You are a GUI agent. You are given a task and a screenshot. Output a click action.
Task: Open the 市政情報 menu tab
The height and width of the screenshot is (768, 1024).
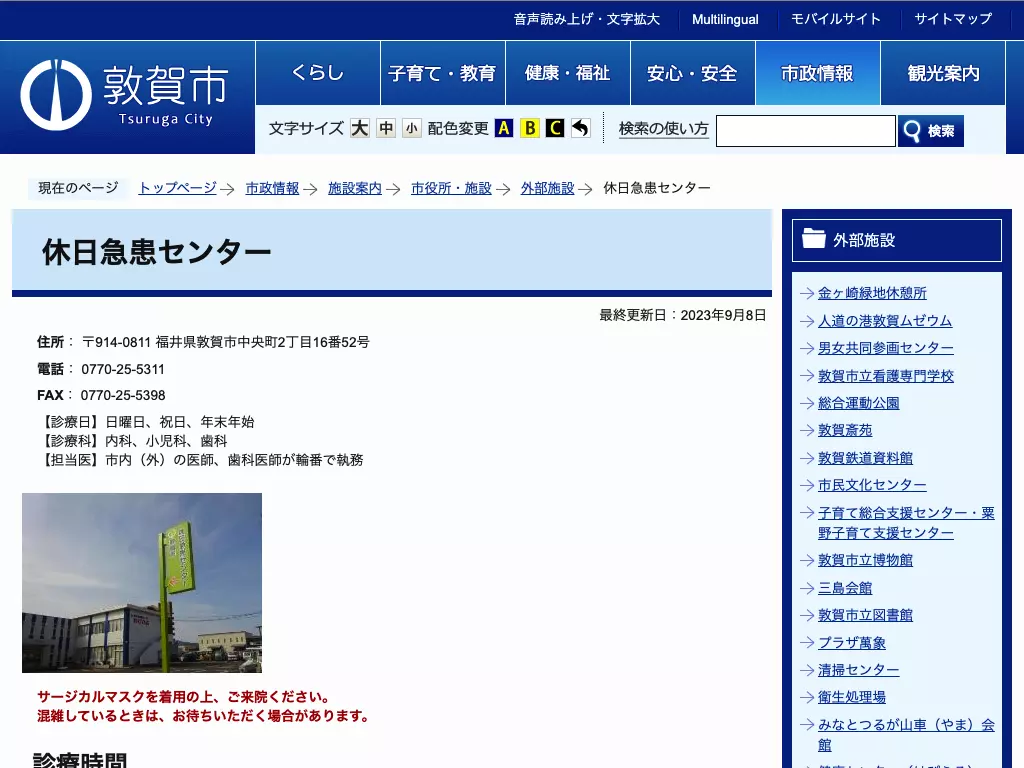click(x=818, y=72)
